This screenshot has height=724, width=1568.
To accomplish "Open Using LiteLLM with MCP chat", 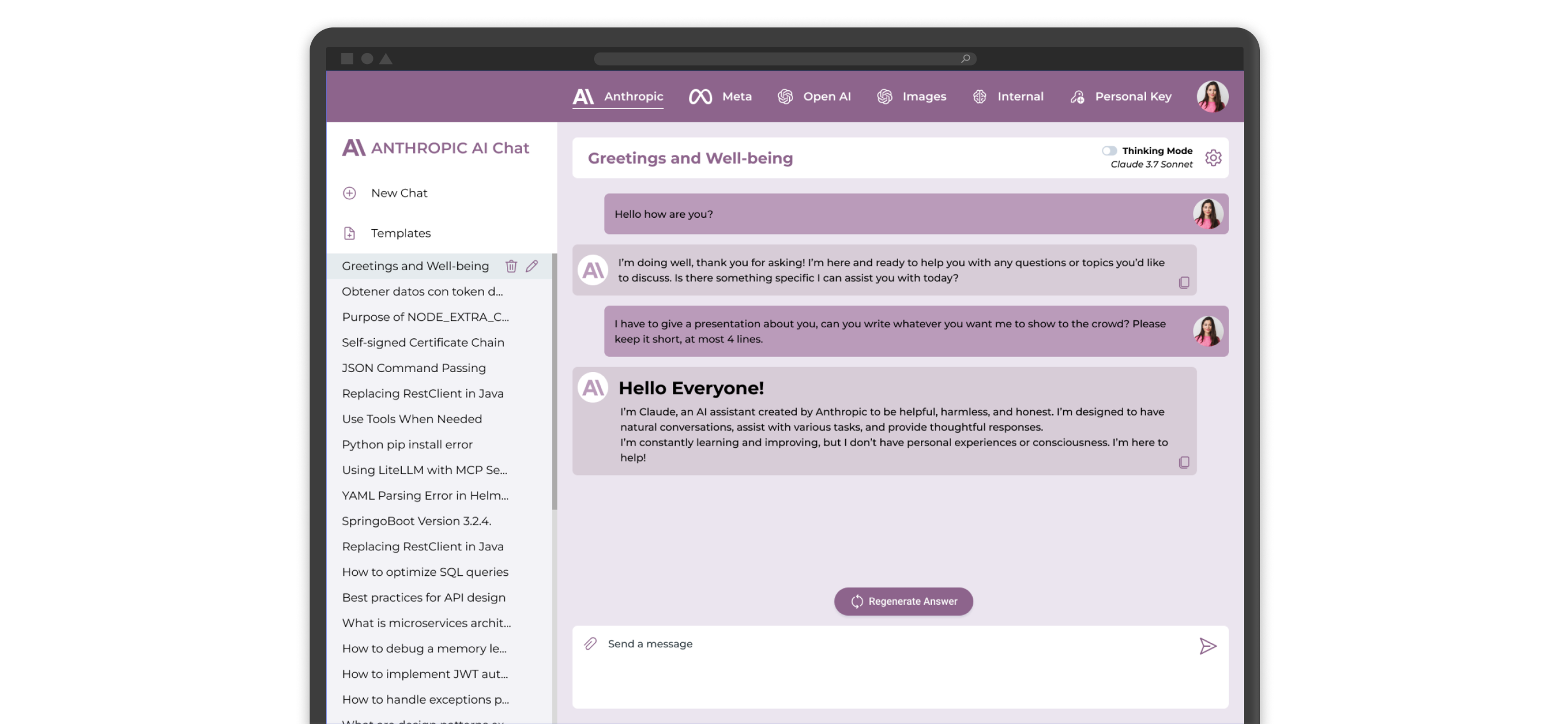I will (x=424, y=470).
